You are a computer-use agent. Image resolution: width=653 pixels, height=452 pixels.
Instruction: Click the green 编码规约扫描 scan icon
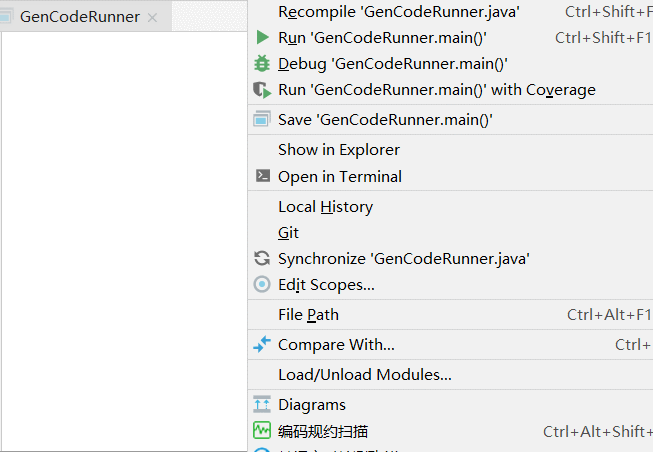pyautogui.click(x=262, y=431)
